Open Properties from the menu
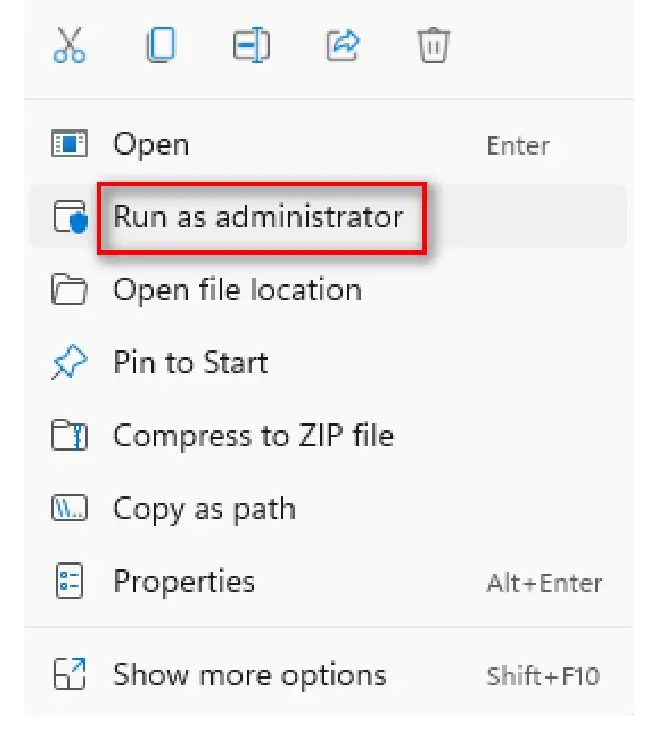Image resolution: width=665 pixels, height=733 pixels. tap(184, 581)
